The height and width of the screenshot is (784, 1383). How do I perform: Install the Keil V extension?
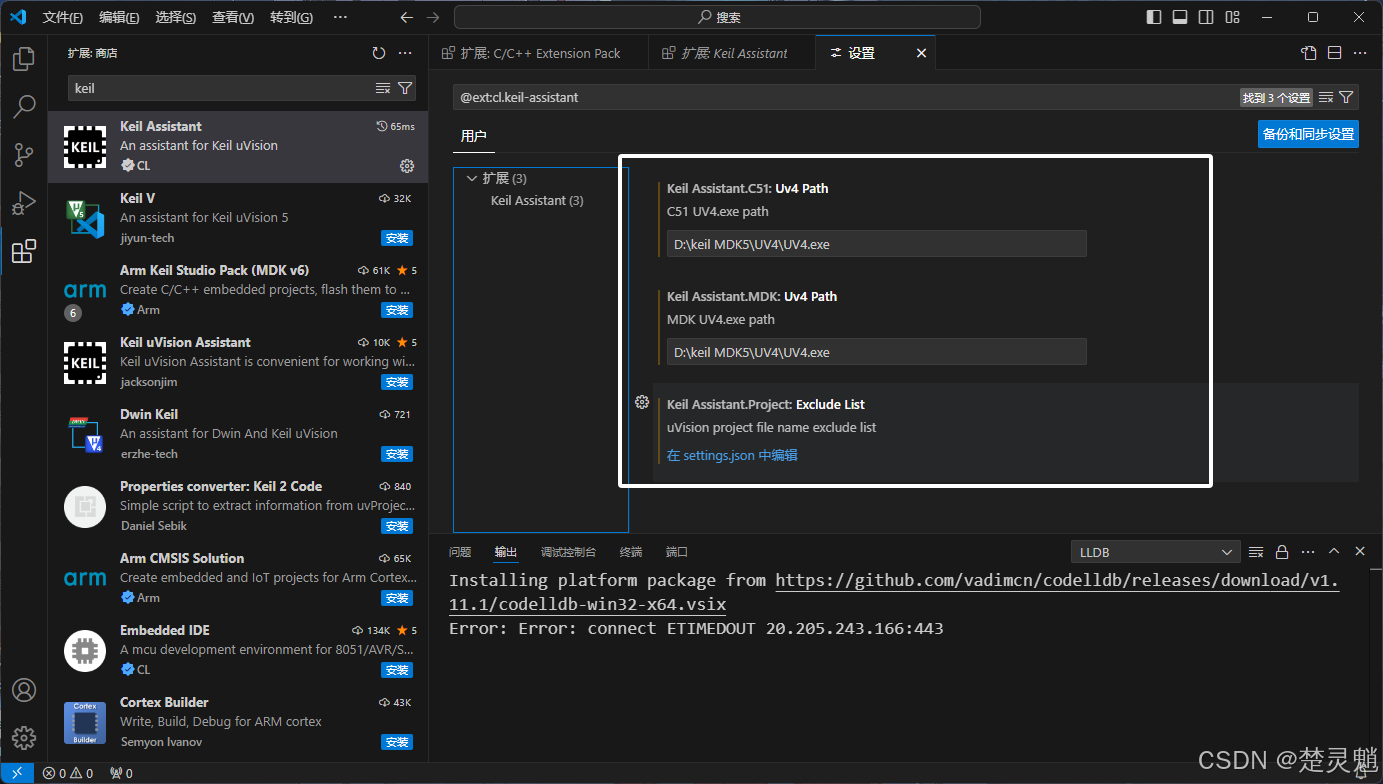tap(397, 238)
